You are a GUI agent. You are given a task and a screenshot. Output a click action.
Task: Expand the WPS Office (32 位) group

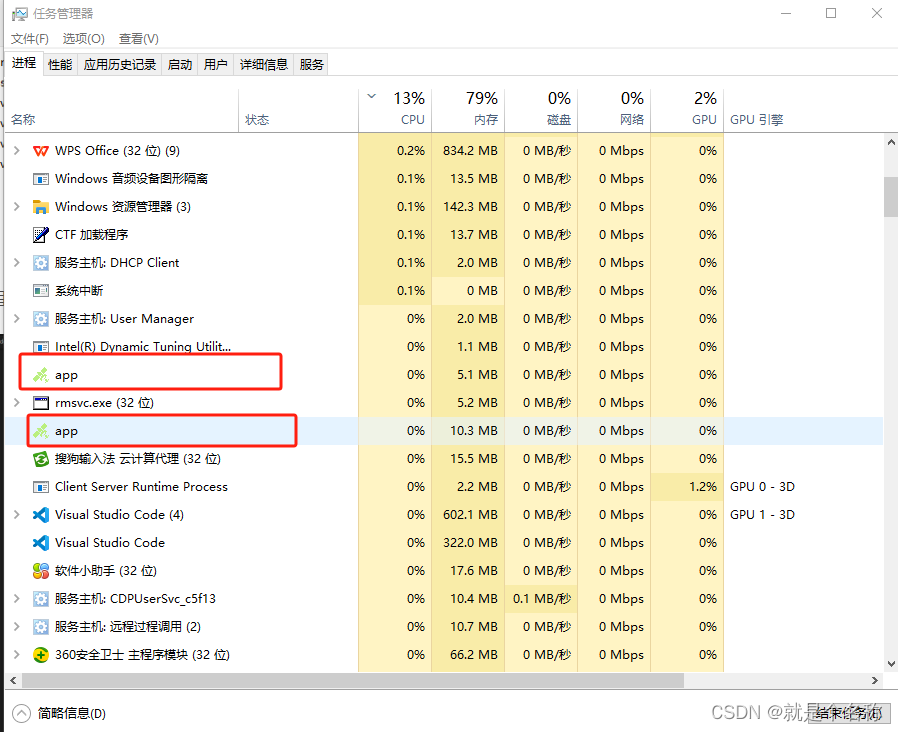coord(17,151)
